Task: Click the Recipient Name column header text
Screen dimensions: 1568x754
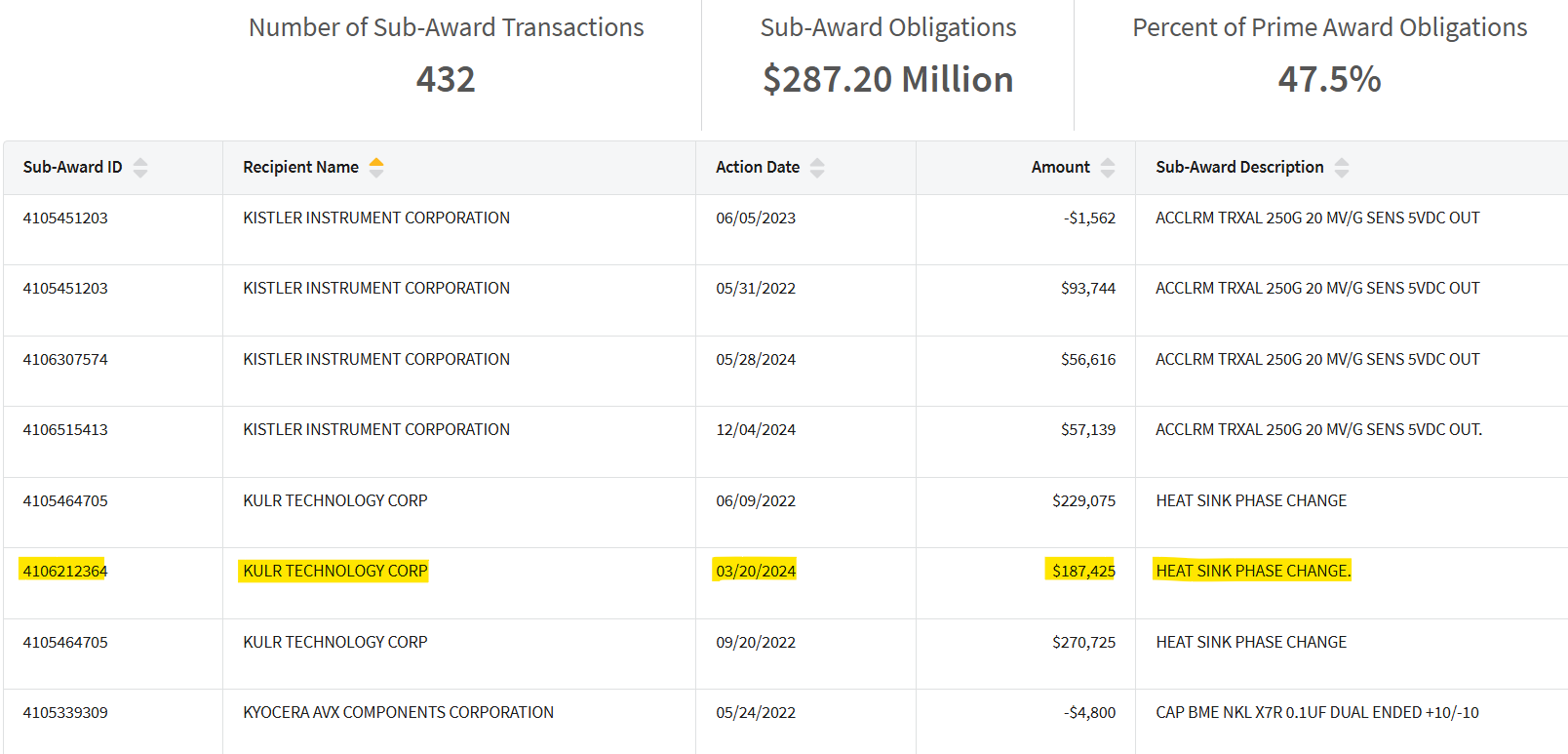Action: [x=300, y=168]
